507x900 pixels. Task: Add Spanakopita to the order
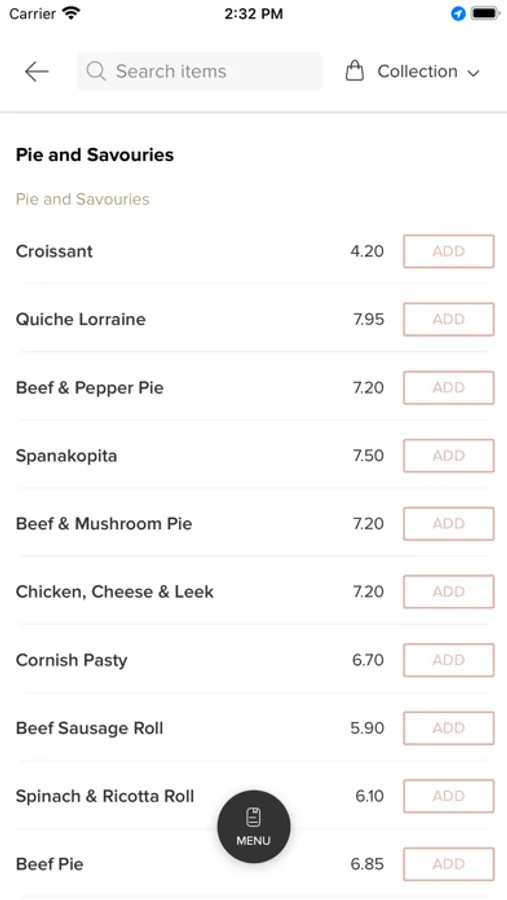[x=448, y=456]
